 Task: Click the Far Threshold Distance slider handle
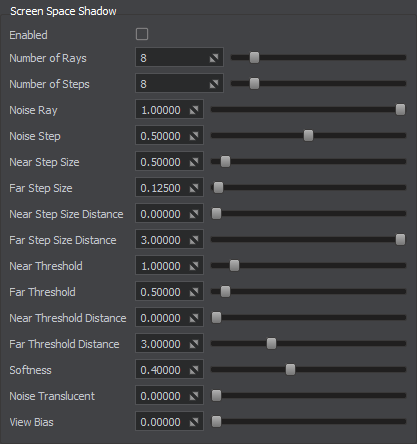pos(271,343)
